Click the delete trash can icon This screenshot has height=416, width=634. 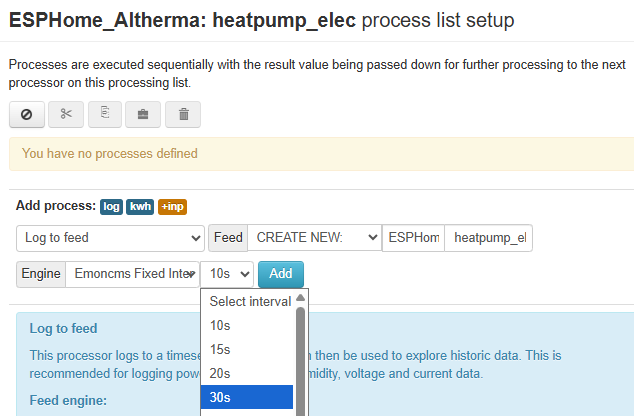tap(183, 114)
